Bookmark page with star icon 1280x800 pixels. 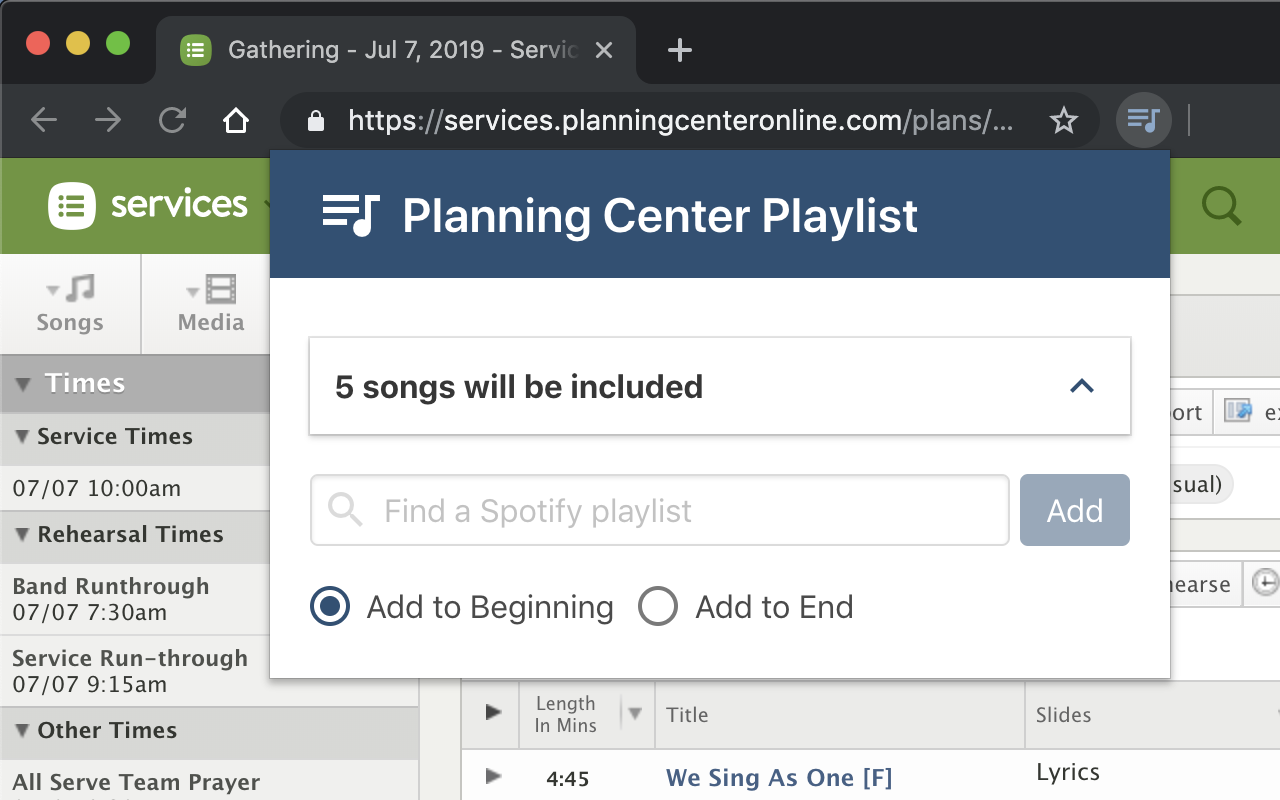1063,122
